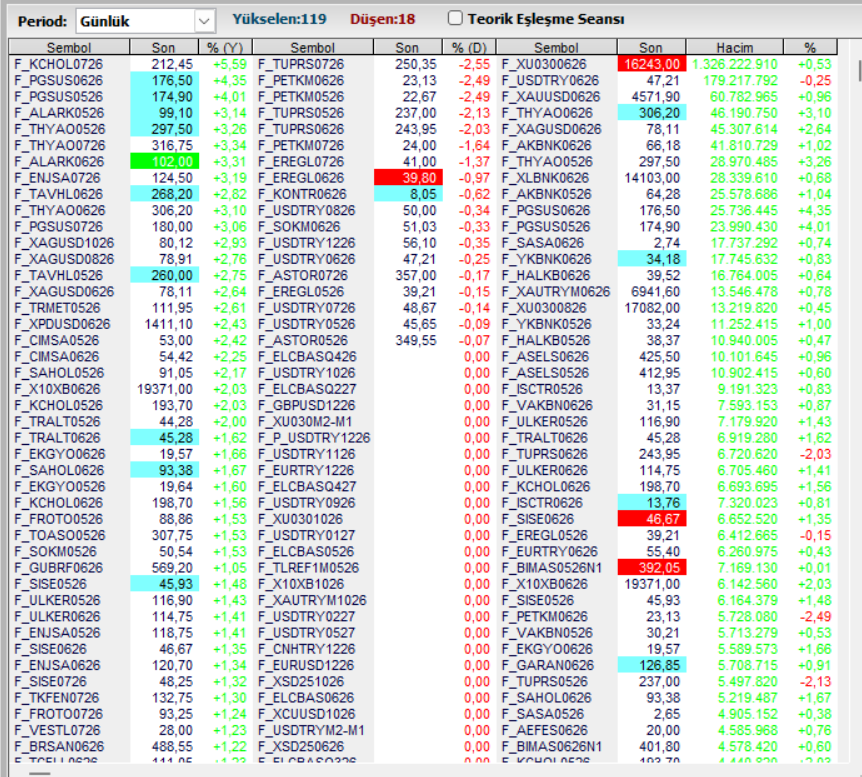Open the Period dropdown arrow
The width and height of the screenshot is (862, 777).
pos(204,21)
